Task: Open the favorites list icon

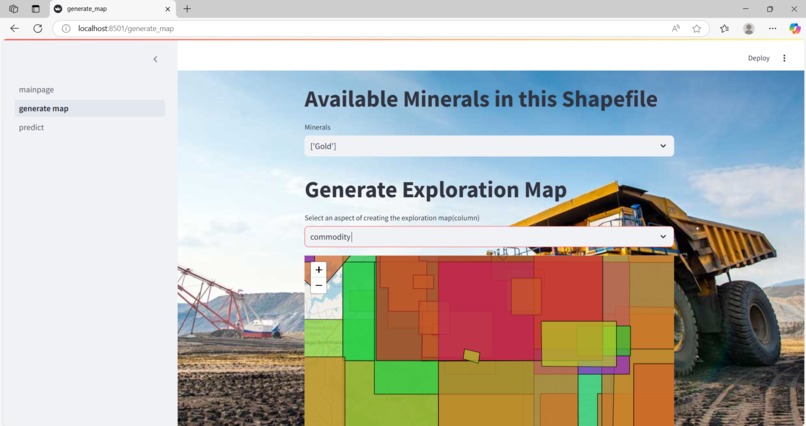Action: pos(724,28)
